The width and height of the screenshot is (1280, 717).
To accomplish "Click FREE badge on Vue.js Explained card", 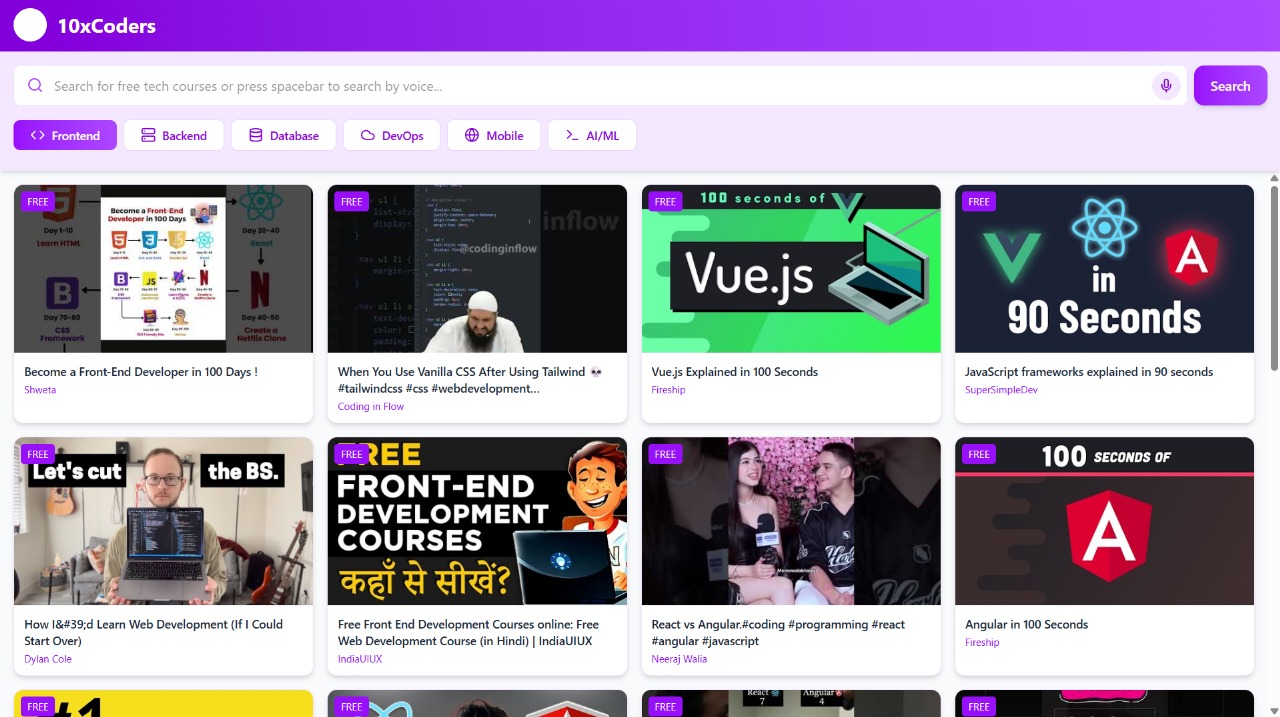I will pyautogui.click(x=665, y=202).
